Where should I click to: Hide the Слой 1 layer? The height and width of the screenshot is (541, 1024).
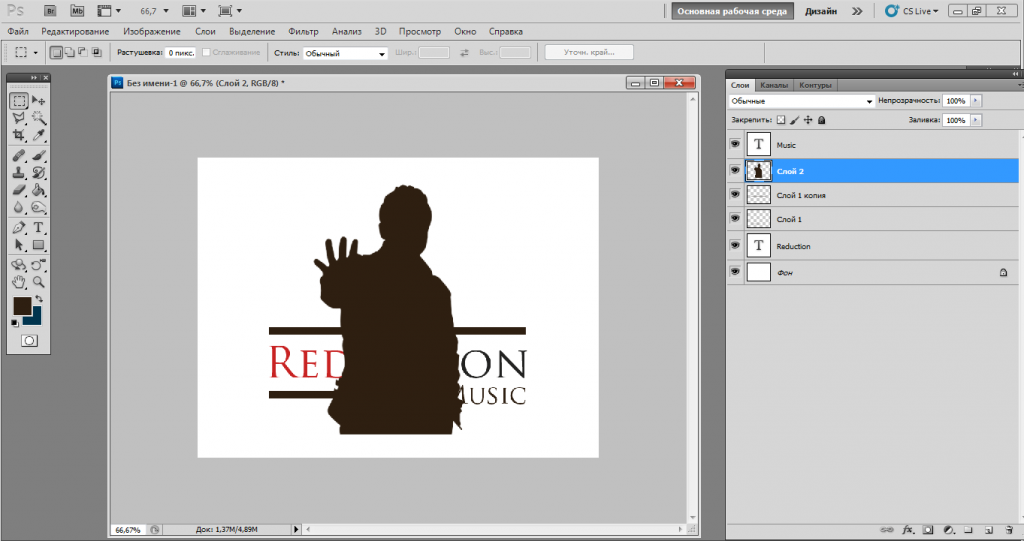pyautogui.click(x=735, y=219)
